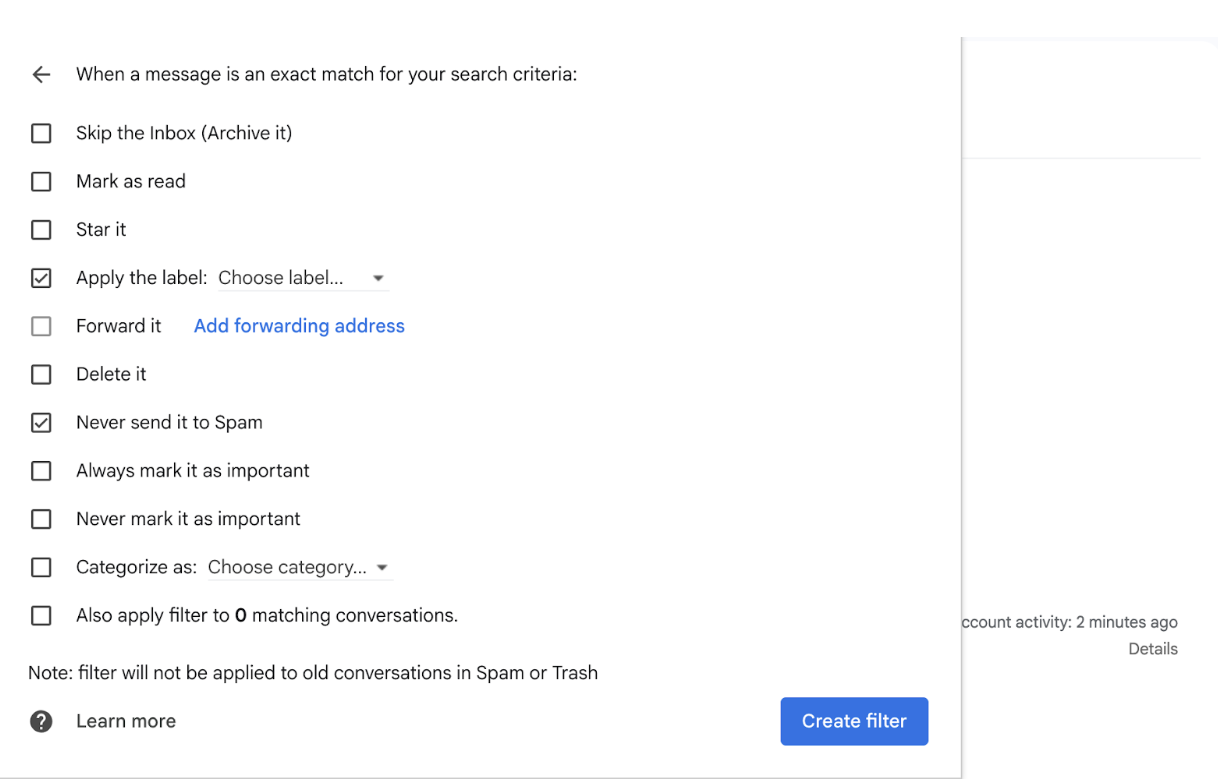The height and width of the screenshot is (784, 1218).
Task: Open the Learn more help link
Action: point(126,722)
